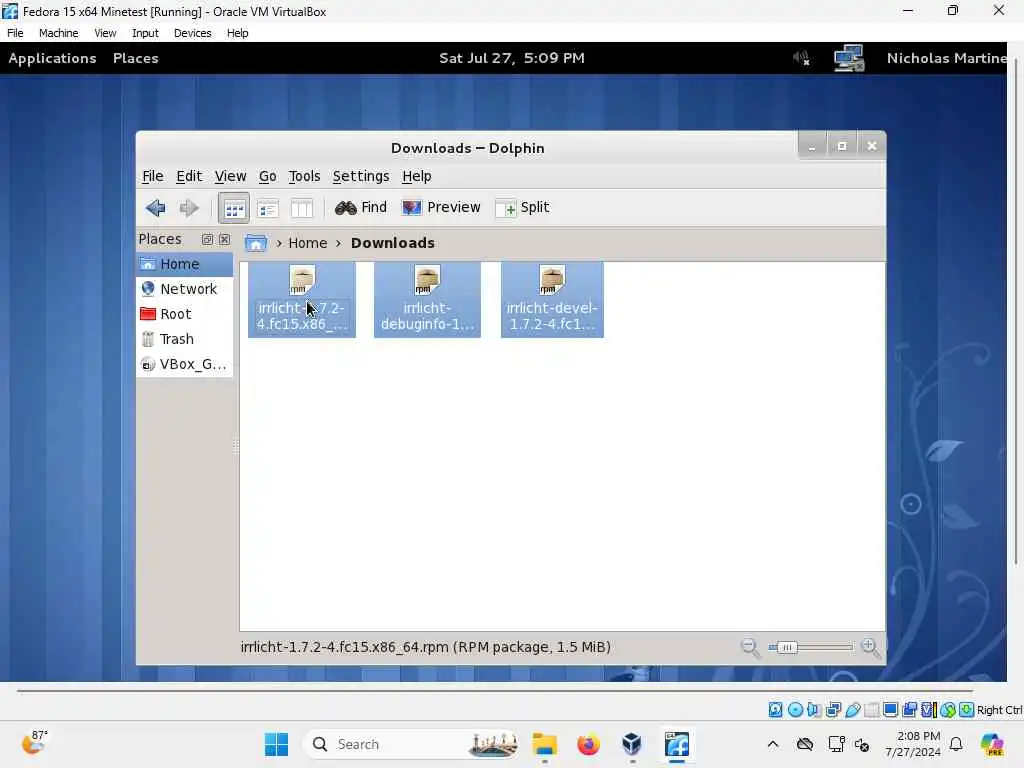This screenshot has width=1024, height=768.
Task: Open Dolphin's Settings menu
Action: 360,176
